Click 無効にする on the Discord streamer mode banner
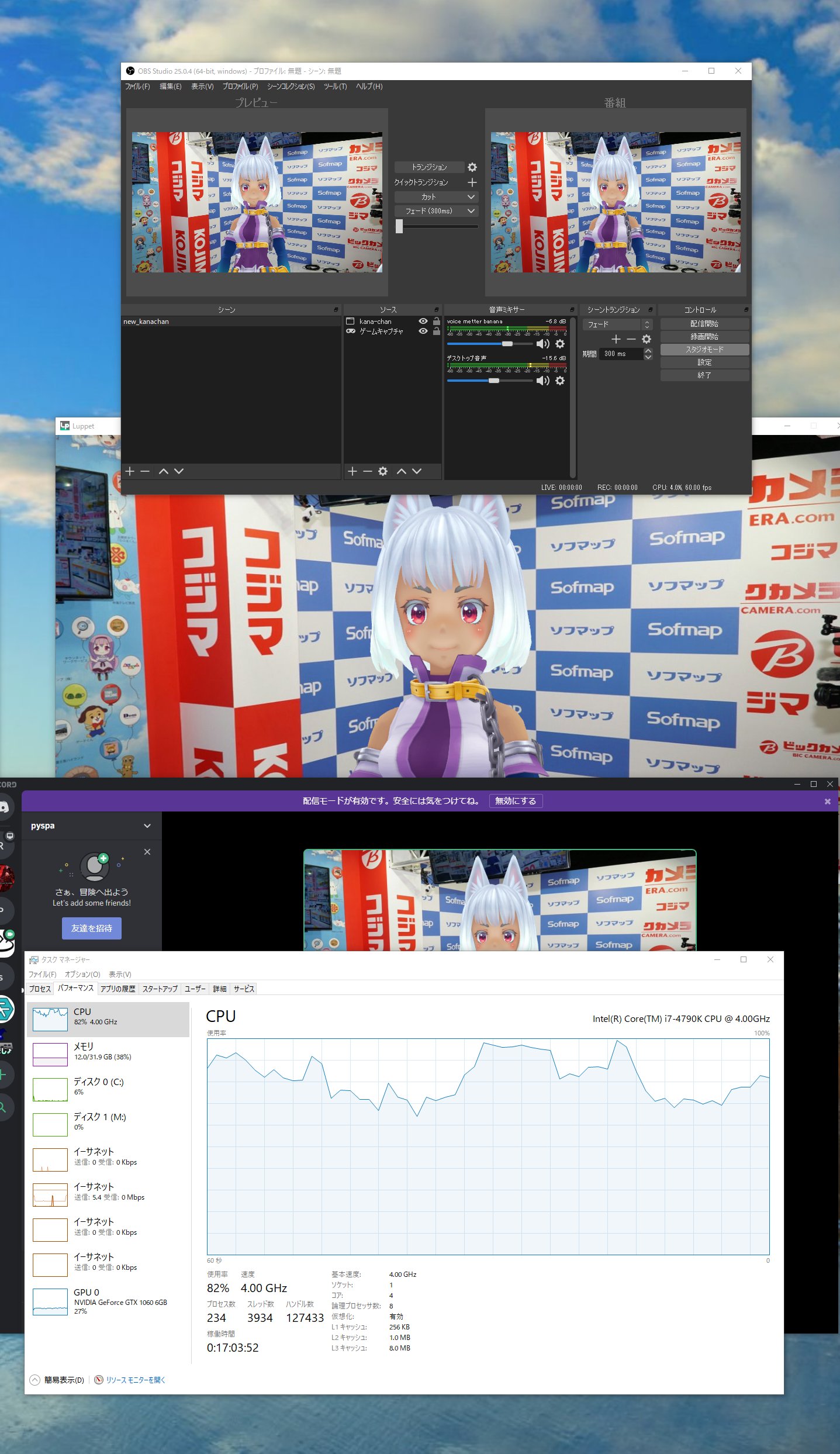Screen dimensions: 840x1454 tap(516, 801)
